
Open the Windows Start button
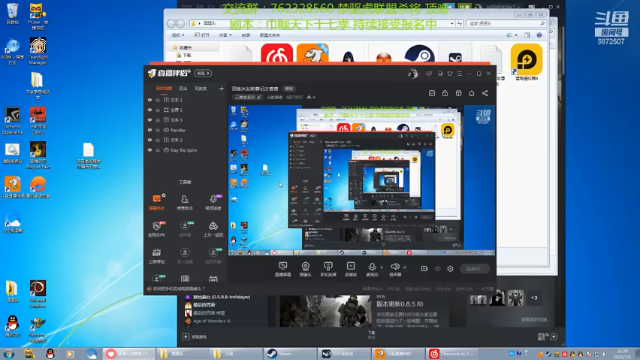[8, 353]
